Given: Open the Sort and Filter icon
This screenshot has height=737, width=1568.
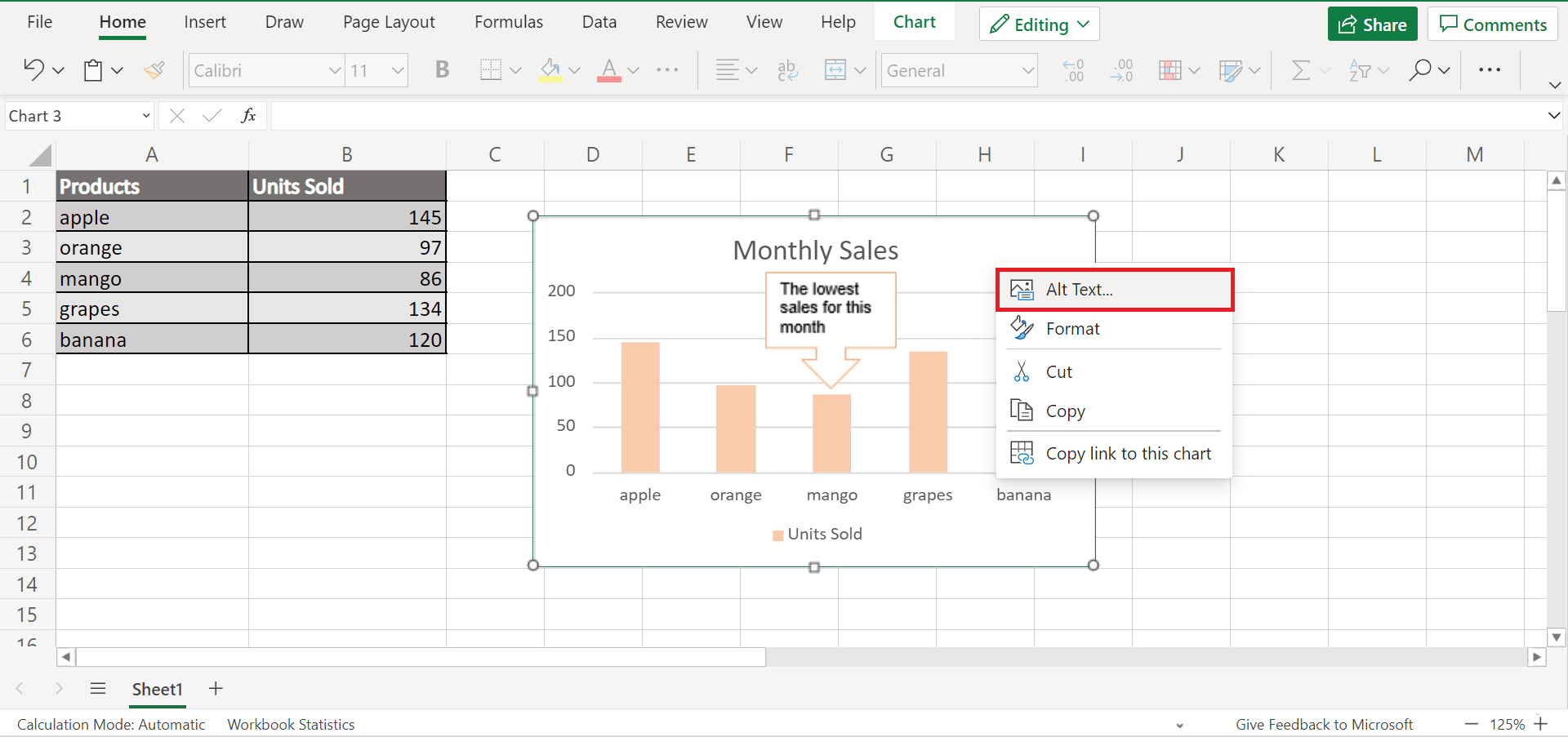Looking at the screenshot, I should pyautogui.click(x=1362, y=69).
